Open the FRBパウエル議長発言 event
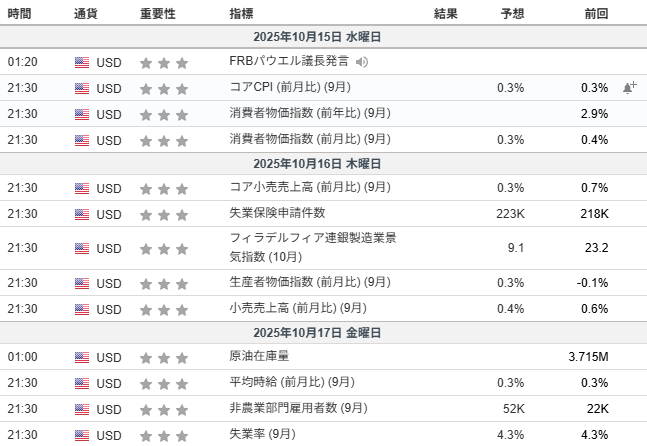Image resolution: width=647 pixels, height=446 pixels. pyautogui.click(x=289, y=62)
